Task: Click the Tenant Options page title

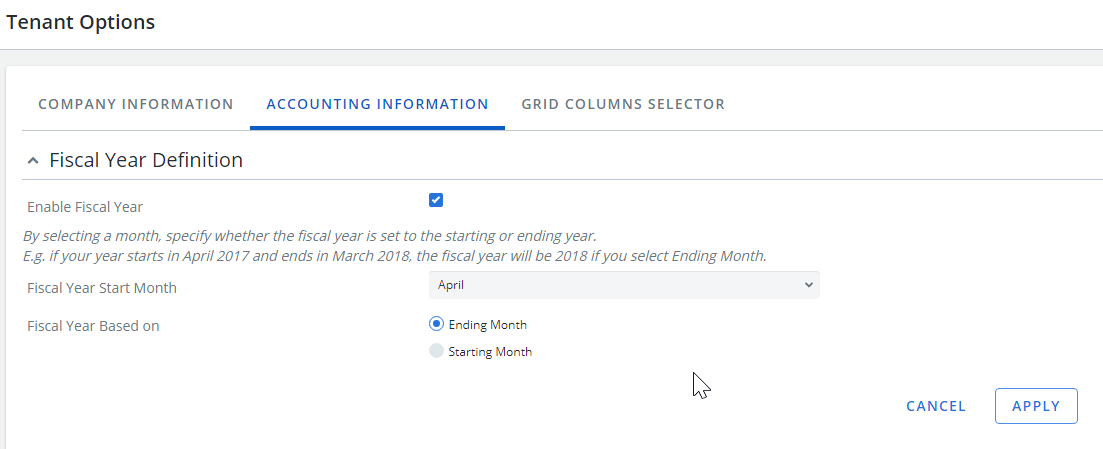Action: [x=80, y=22]
